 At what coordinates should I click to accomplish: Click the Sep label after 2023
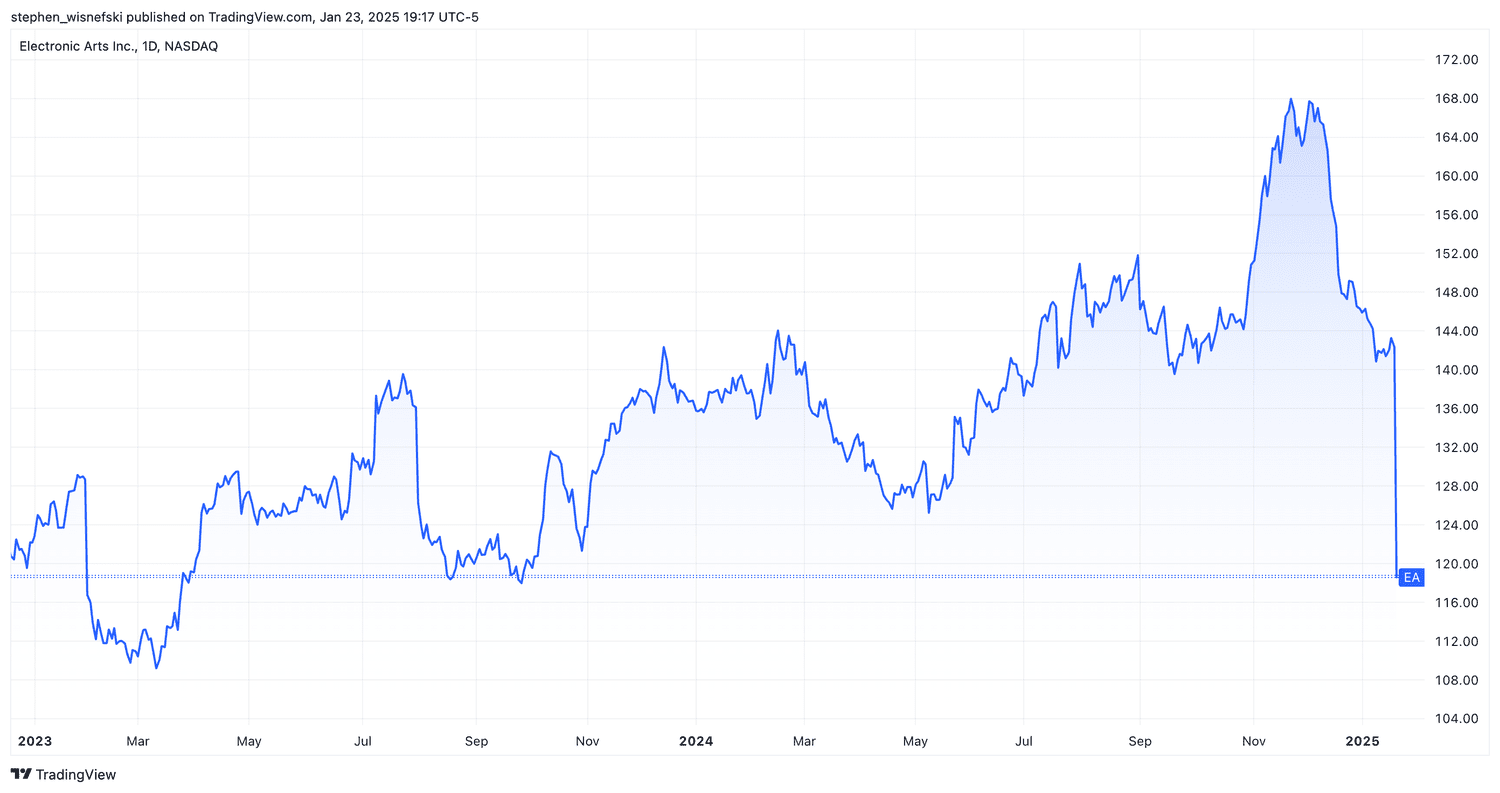pyautogui.click(x=477, y=741)
